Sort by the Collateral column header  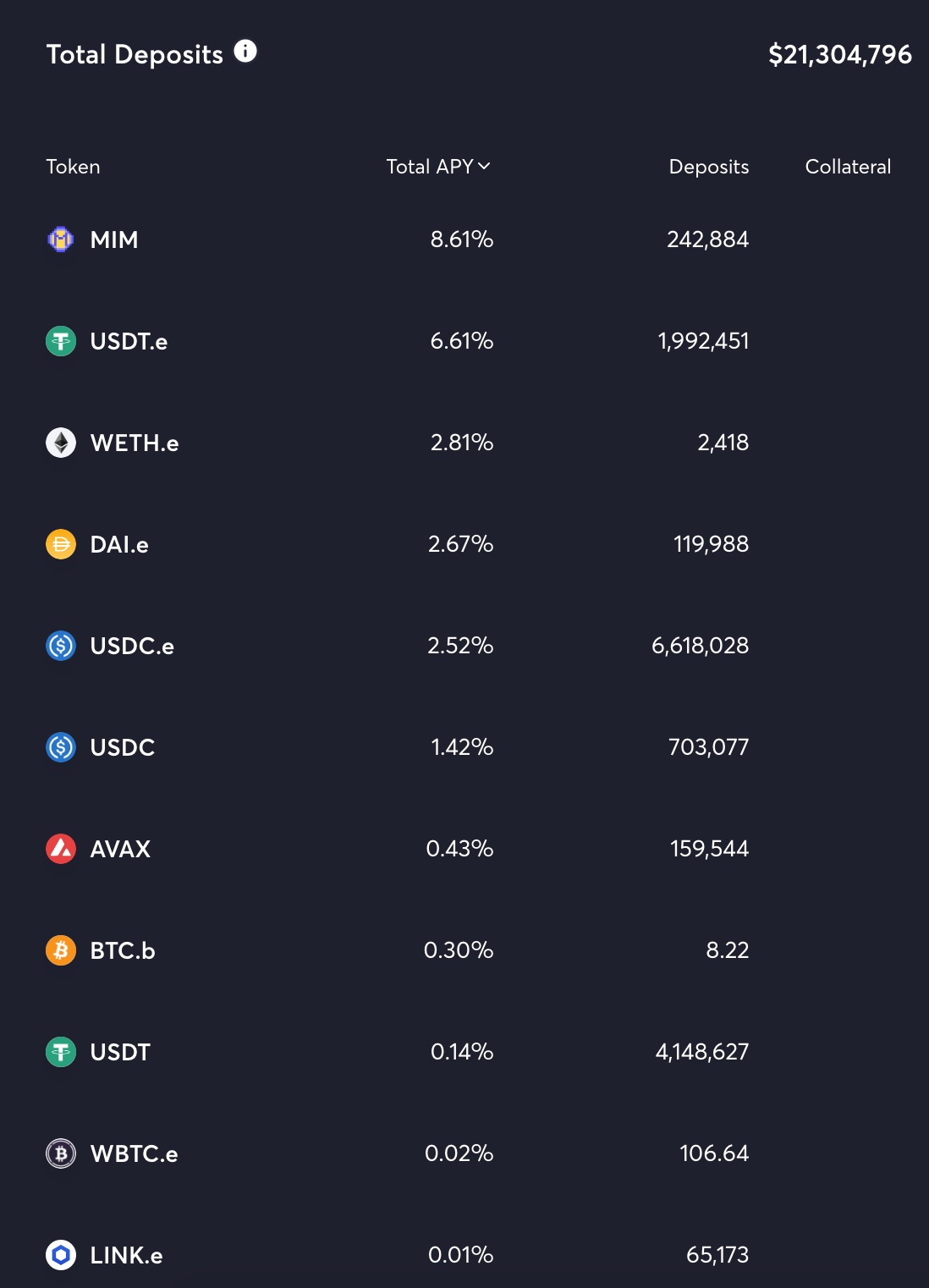[848, 167]
